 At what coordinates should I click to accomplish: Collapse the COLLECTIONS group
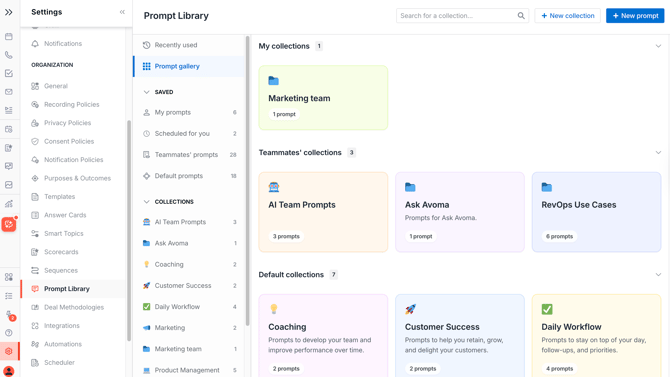point(147,202)
